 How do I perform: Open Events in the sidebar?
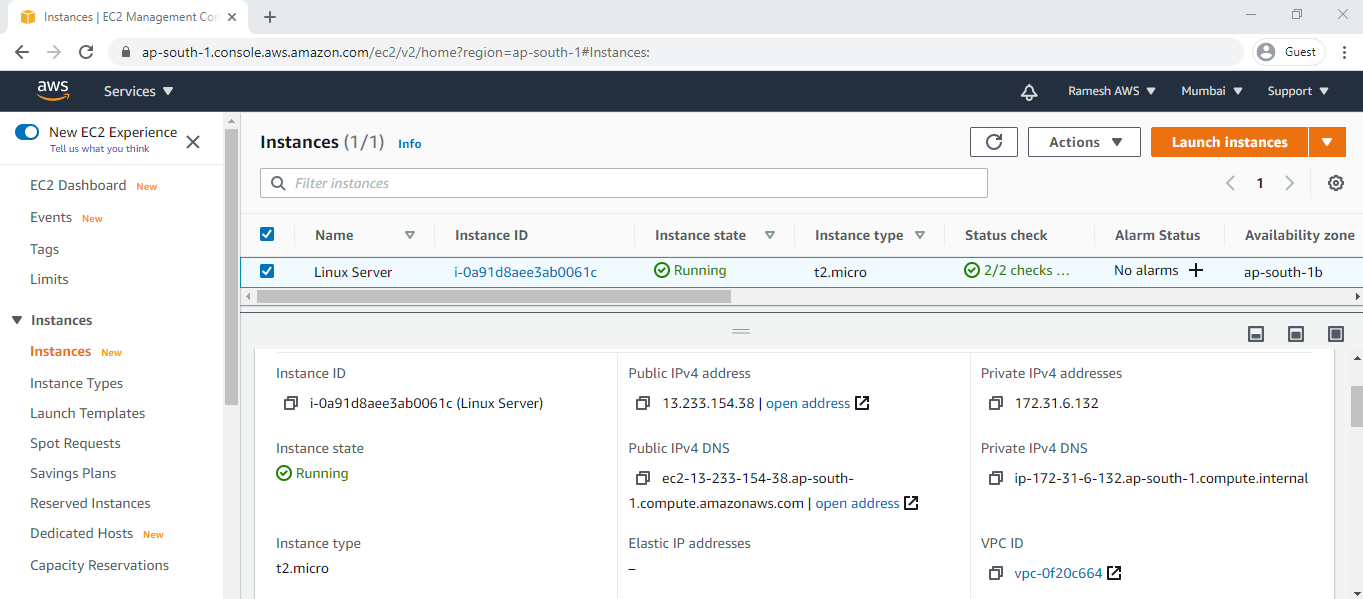pos(51,217)
